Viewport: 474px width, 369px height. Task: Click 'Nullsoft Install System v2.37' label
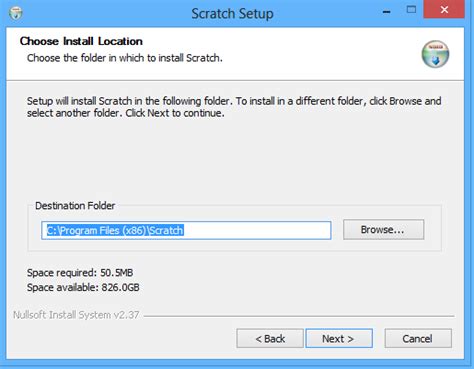[x=76, y=315]
